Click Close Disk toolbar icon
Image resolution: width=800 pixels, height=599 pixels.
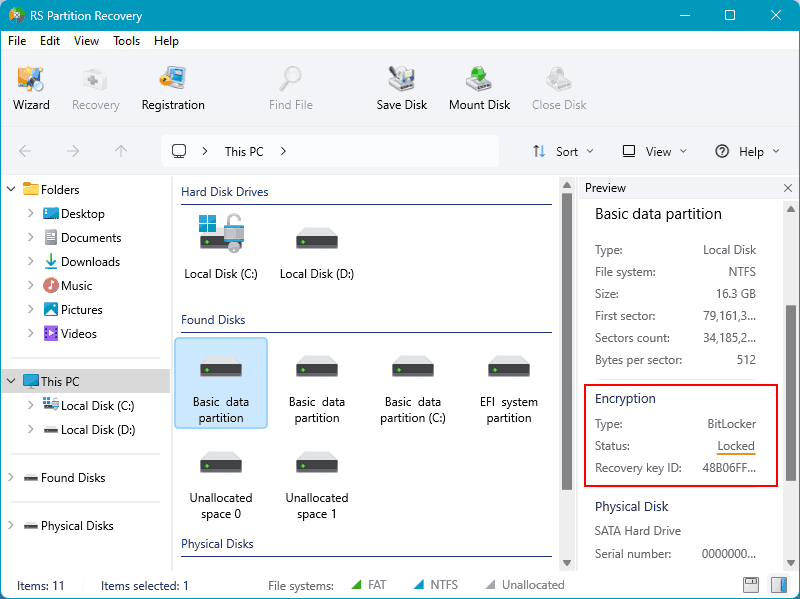pyautogui.click(x=559, y=88)
